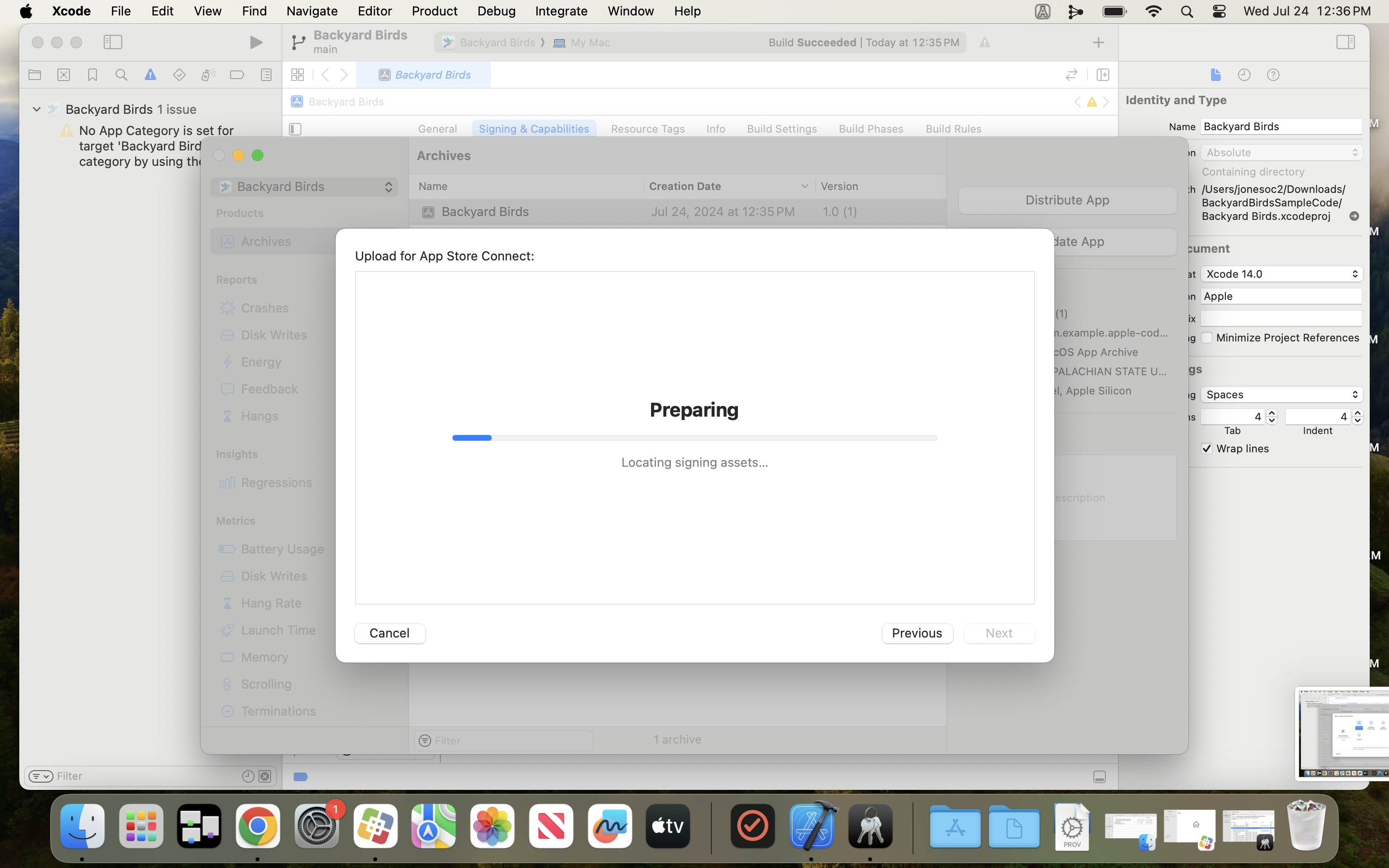This screenshot has height=868, width=1389.
Task: Click the Name field in Identity and Type
Action: (1281, 126)
